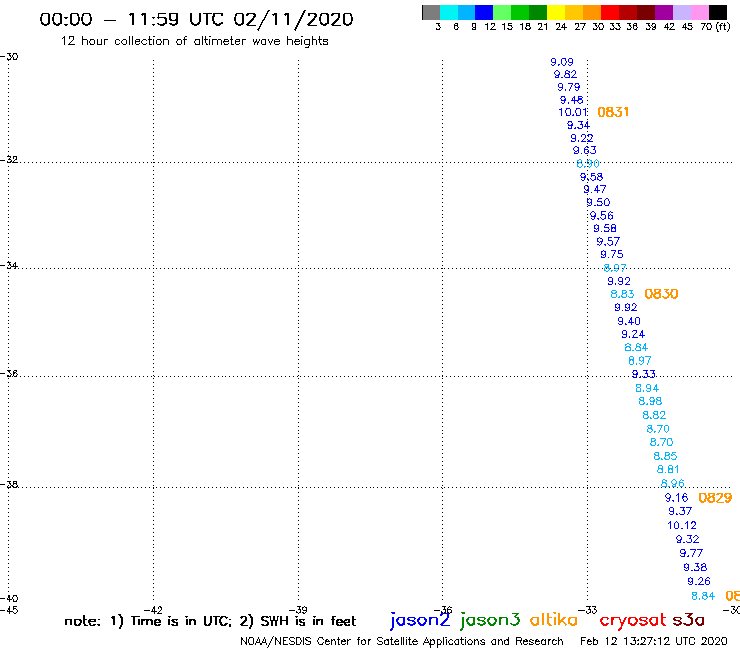Click the wave height value 9.47

pos(595,189)
